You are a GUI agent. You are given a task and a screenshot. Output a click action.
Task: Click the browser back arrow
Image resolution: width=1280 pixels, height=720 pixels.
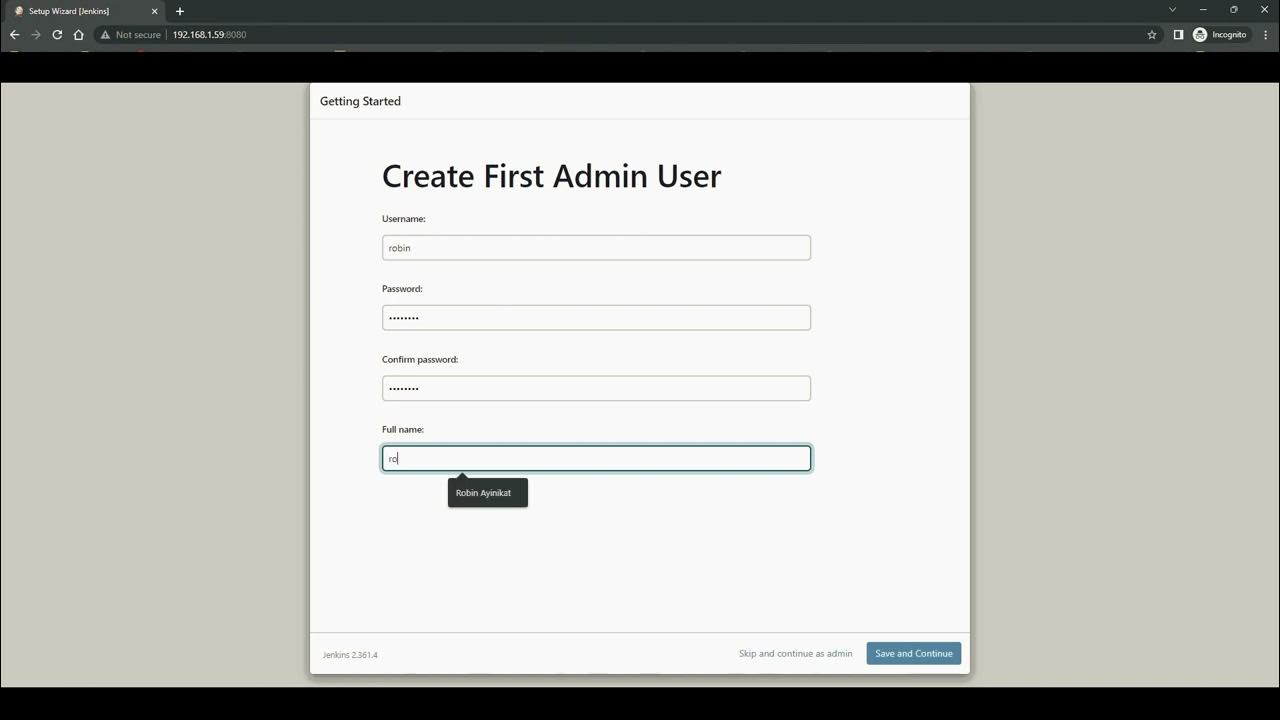pyautogui.click(x=14, y=34)
